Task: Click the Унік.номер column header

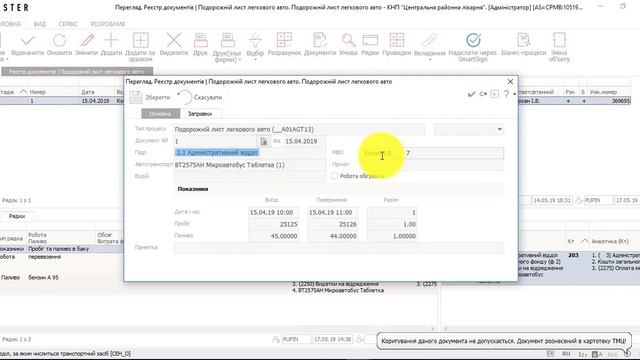Action: 603,92
